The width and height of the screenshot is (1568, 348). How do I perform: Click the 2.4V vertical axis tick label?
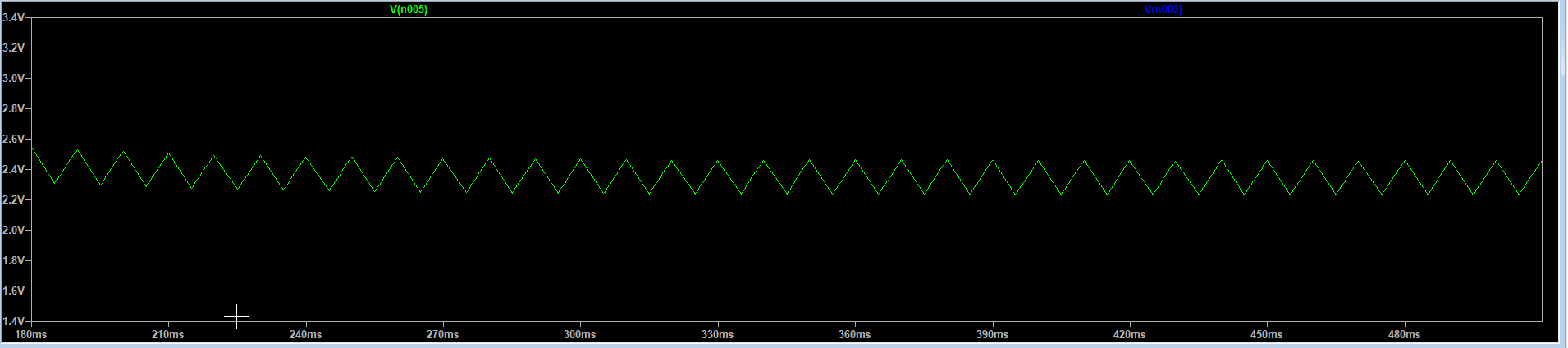click(x=14, y=169)
